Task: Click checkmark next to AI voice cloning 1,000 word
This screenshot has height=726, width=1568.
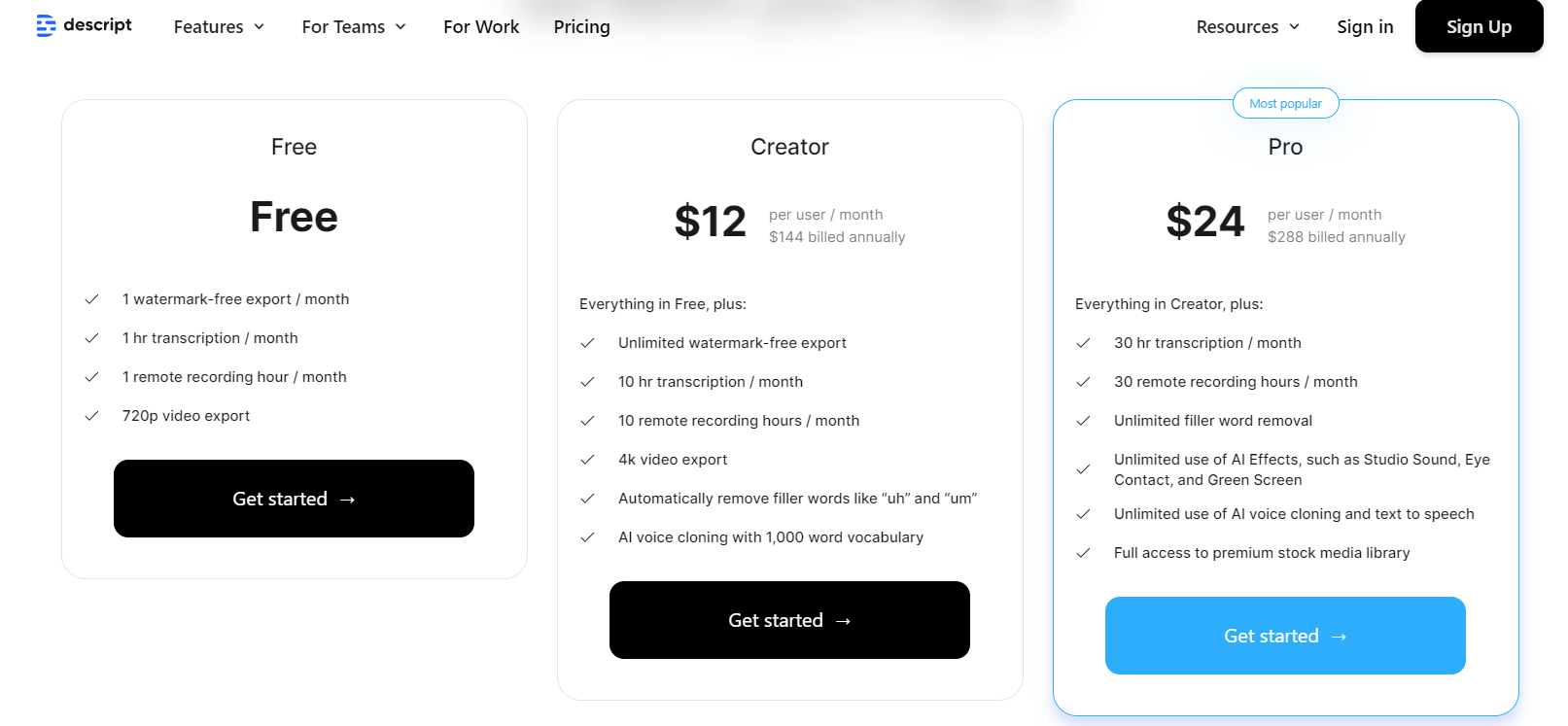Action: [x=587, y=537]
